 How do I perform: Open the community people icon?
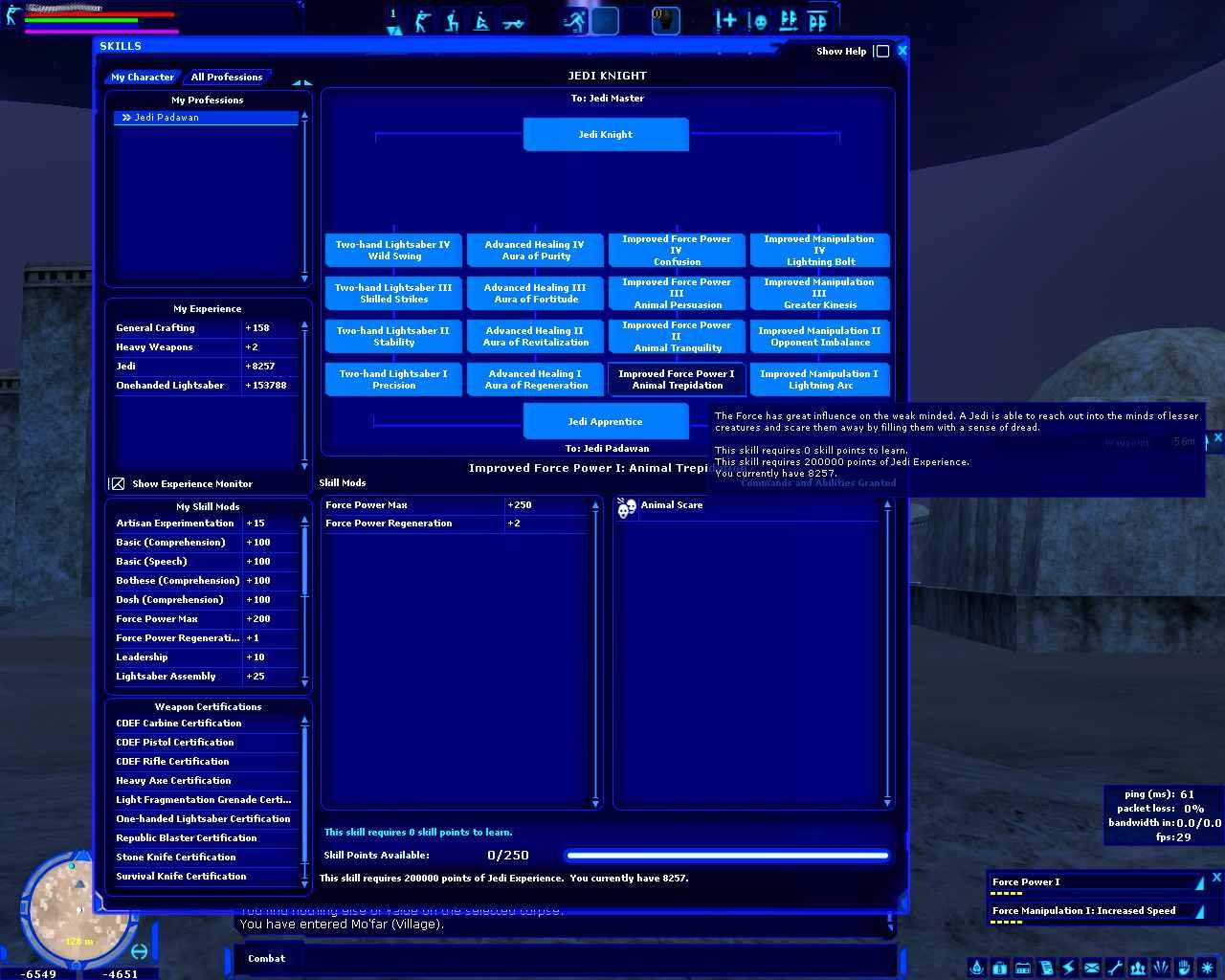pos(1138,968)
